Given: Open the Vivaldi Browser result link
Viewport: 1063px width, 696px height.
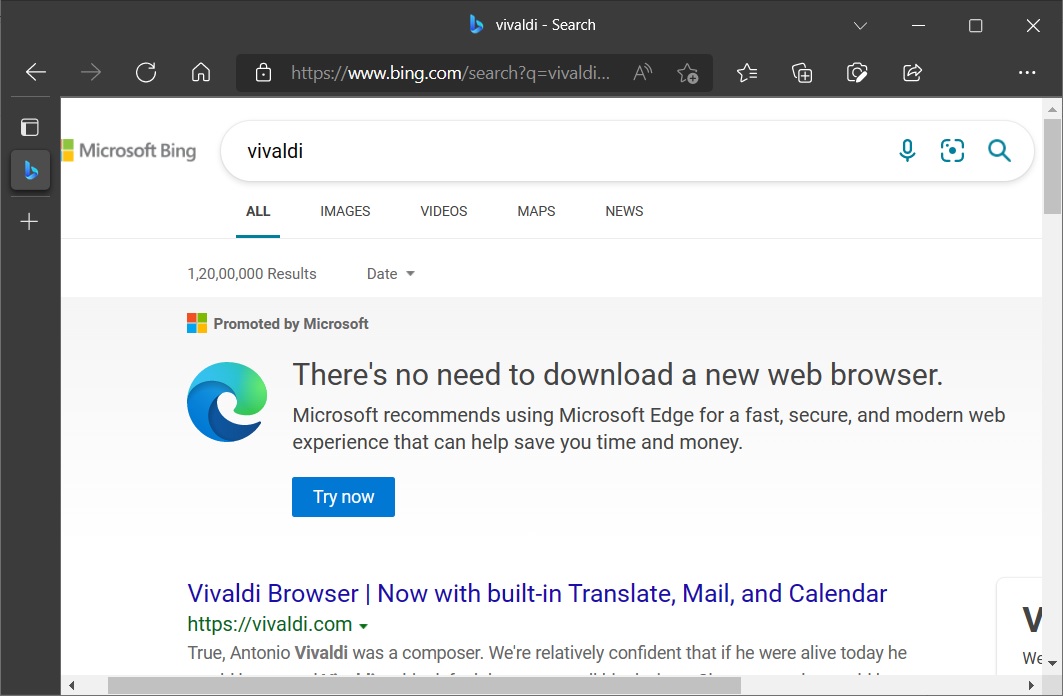Looking at the screenshot, I should pos(536,593).
